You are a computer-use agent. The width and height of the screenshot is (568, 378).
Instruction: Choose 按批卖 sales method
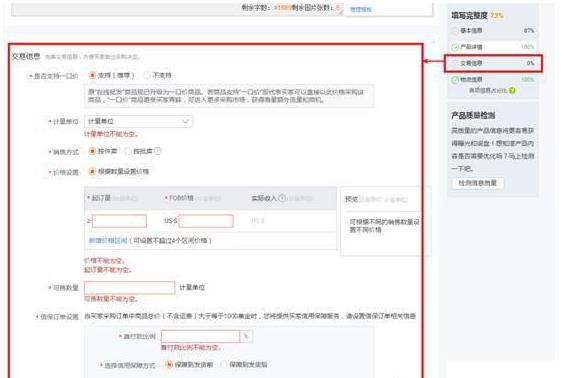pos(128,151)
